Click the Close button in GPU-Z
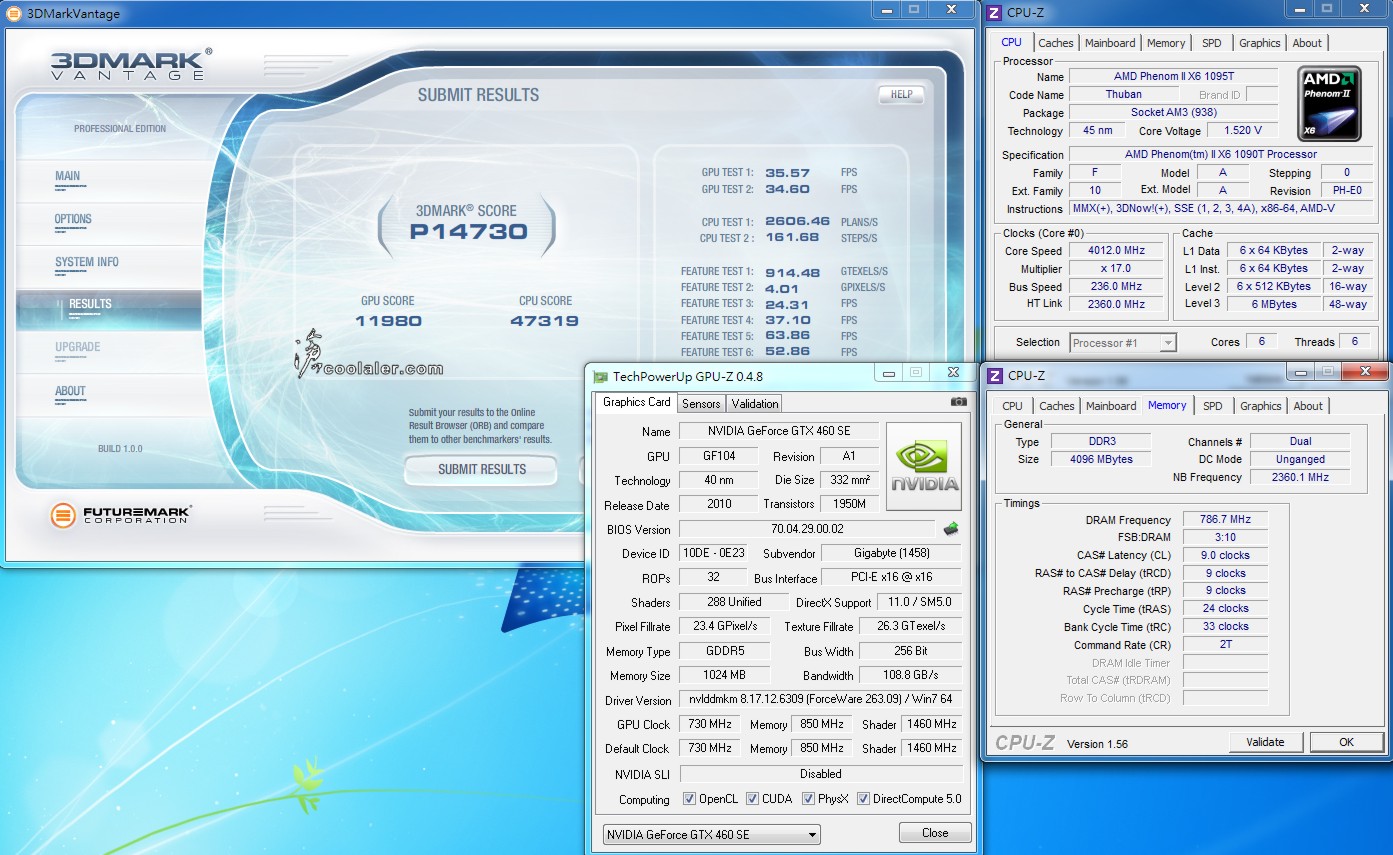 click(935, 832)
